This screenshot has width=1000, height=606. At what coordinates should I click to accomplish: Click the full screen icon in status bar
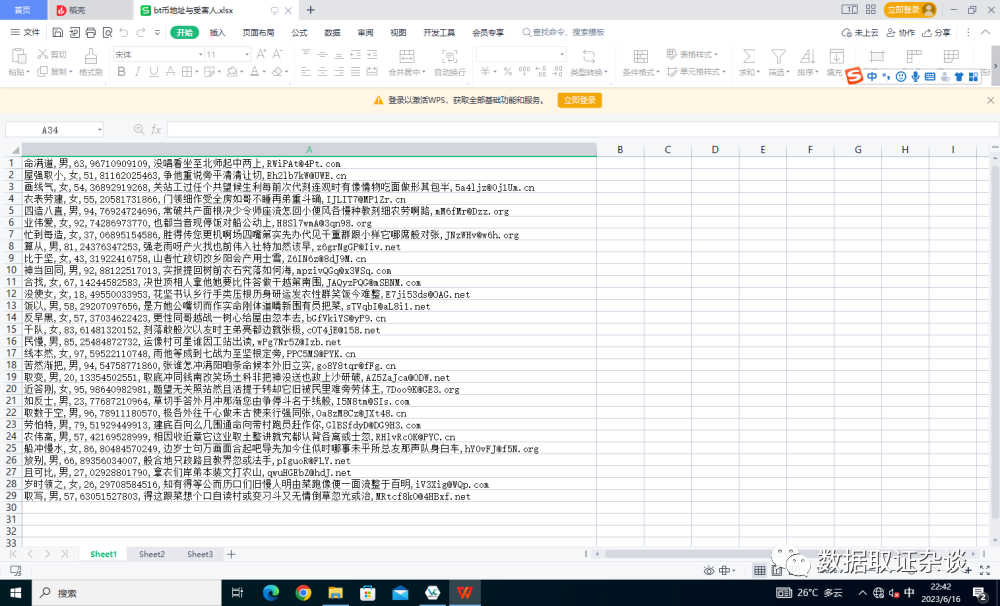pos(985,570)
